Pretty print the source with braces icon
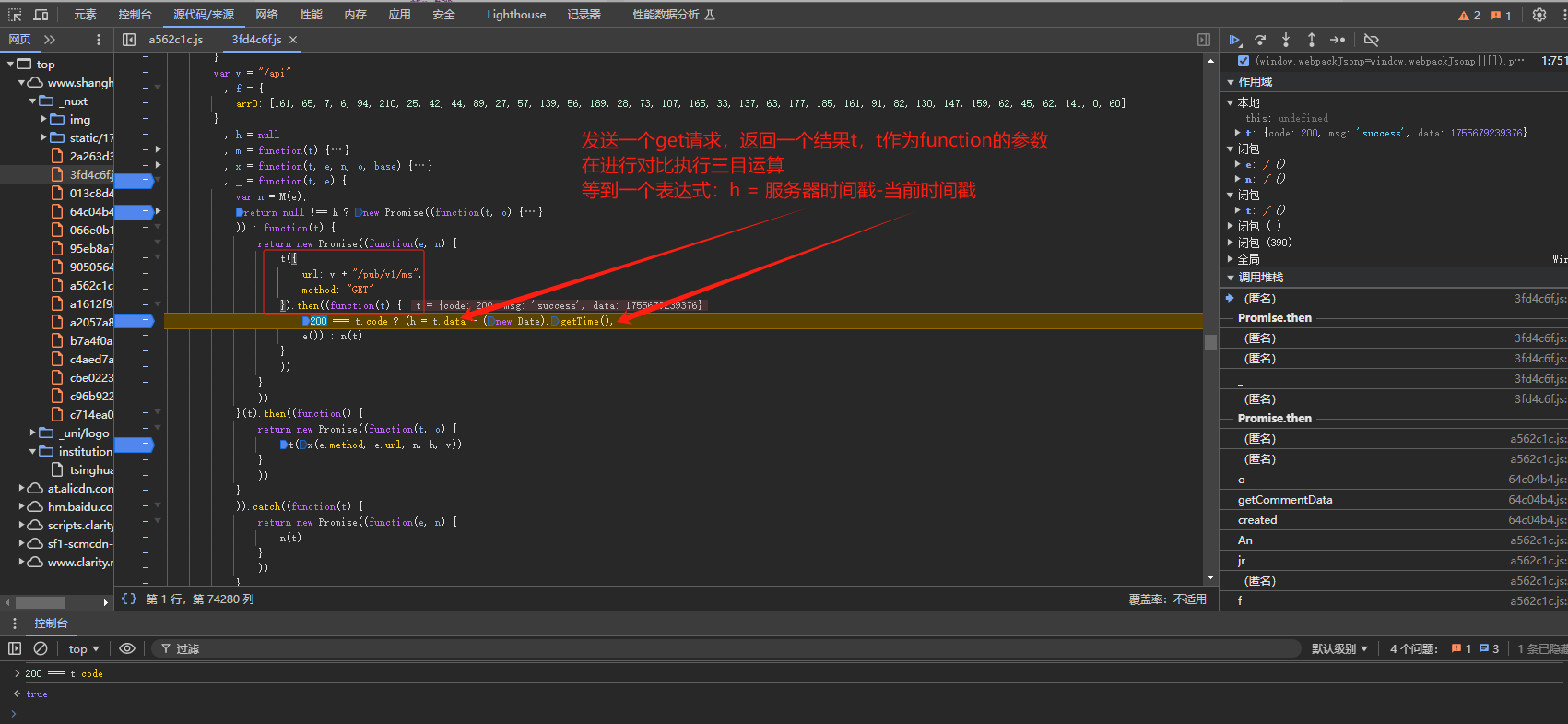 point(129,599)
